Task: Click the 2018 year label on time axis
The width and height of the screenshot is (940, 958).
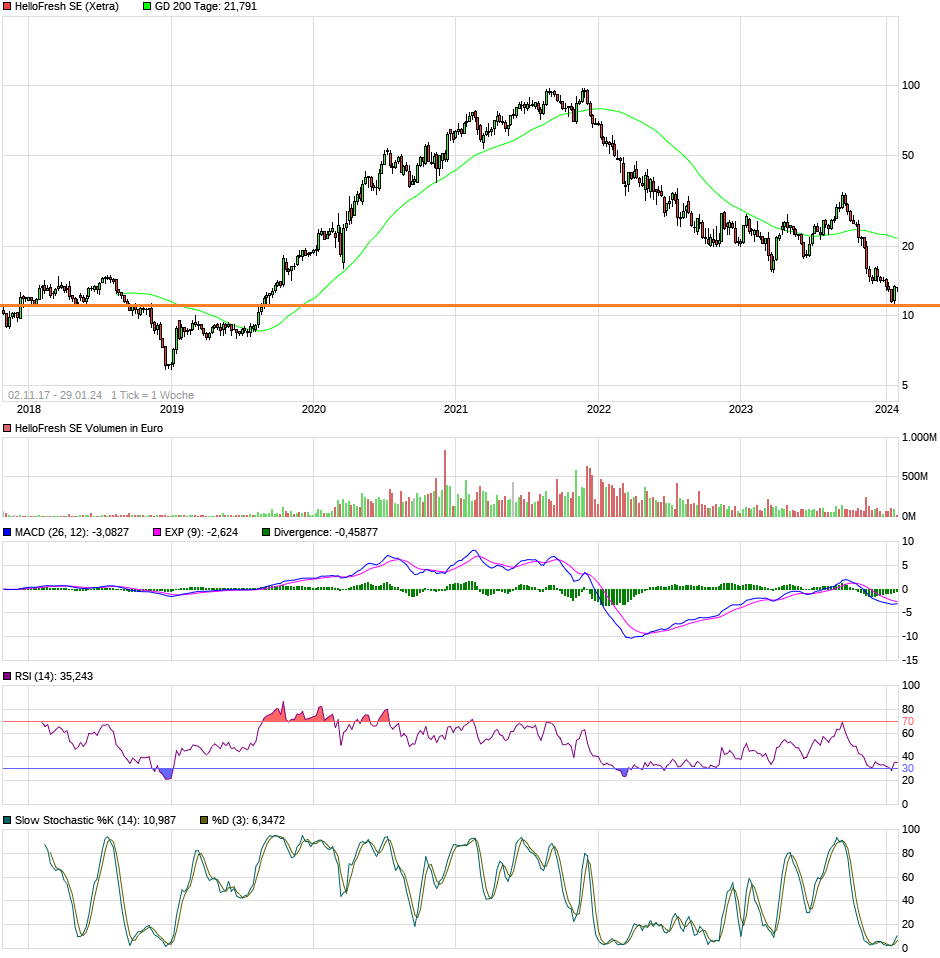Action: (29, 409)
